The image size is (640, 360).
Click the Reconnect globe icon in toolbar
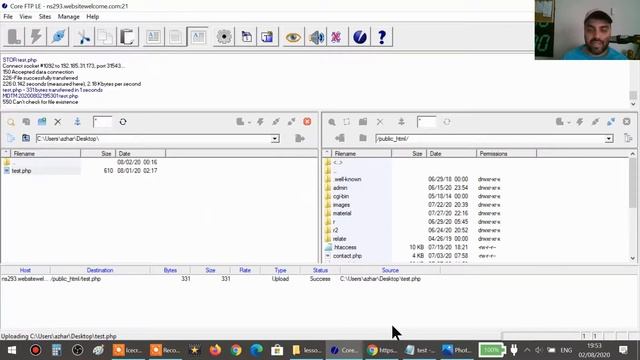click(x=58, y=37)
